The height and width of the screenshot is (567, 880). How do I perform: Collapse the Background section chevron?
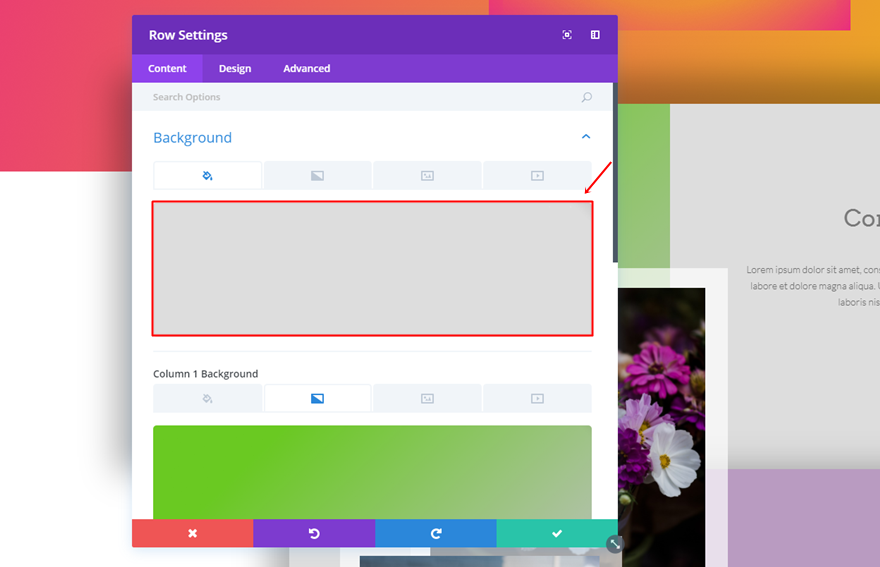586,136
